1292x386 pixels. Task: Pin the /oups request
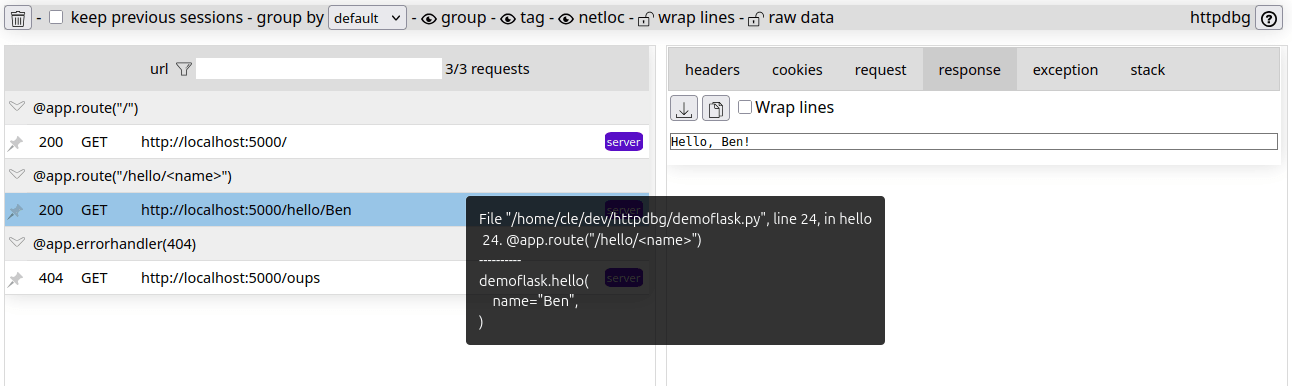15,279
